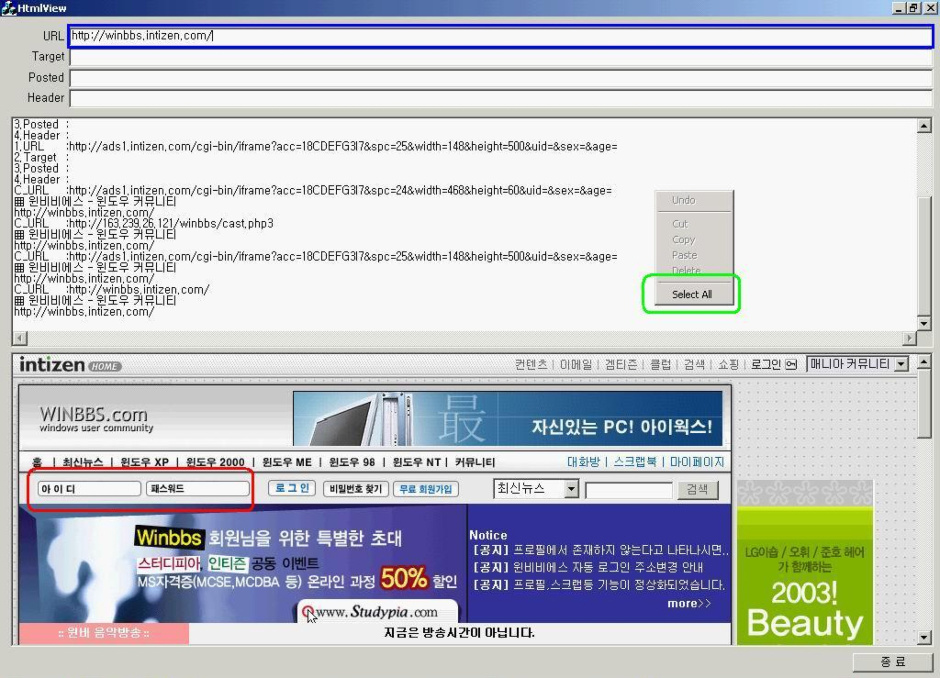Click the more>> link under Notice
This screenshot has height=678, width=940.
(x=689, y=604)
